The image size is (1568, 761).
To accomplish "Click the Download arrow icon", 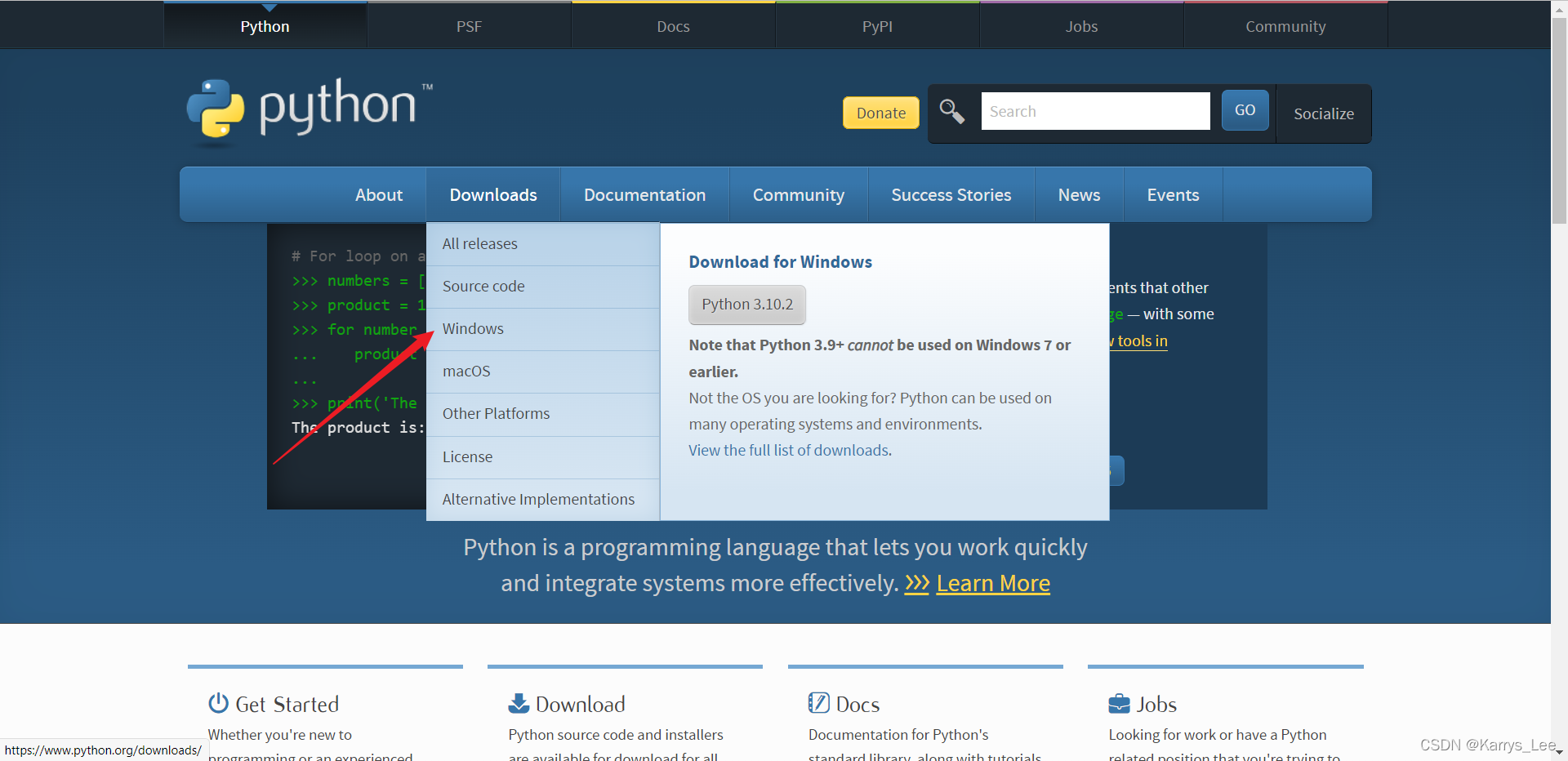I will [x=519, y=703].
